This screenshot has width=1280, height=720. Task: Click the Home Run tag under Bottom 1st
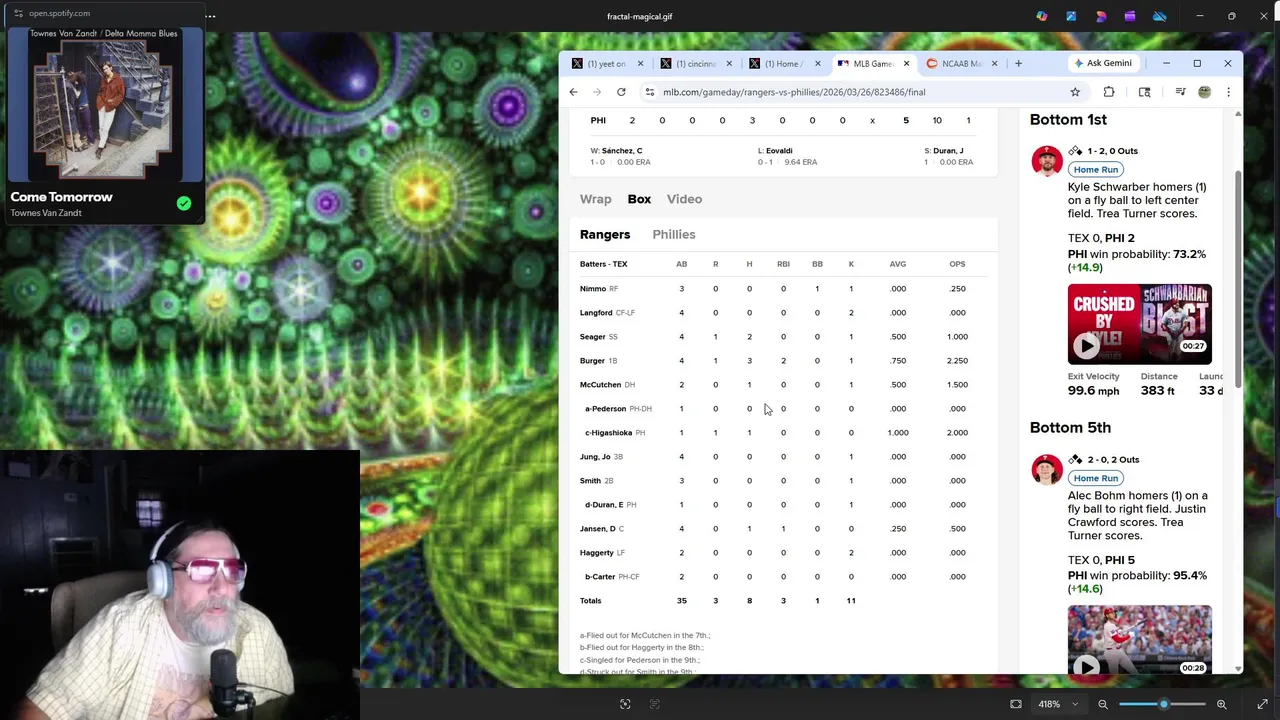tap(1096, 170)
